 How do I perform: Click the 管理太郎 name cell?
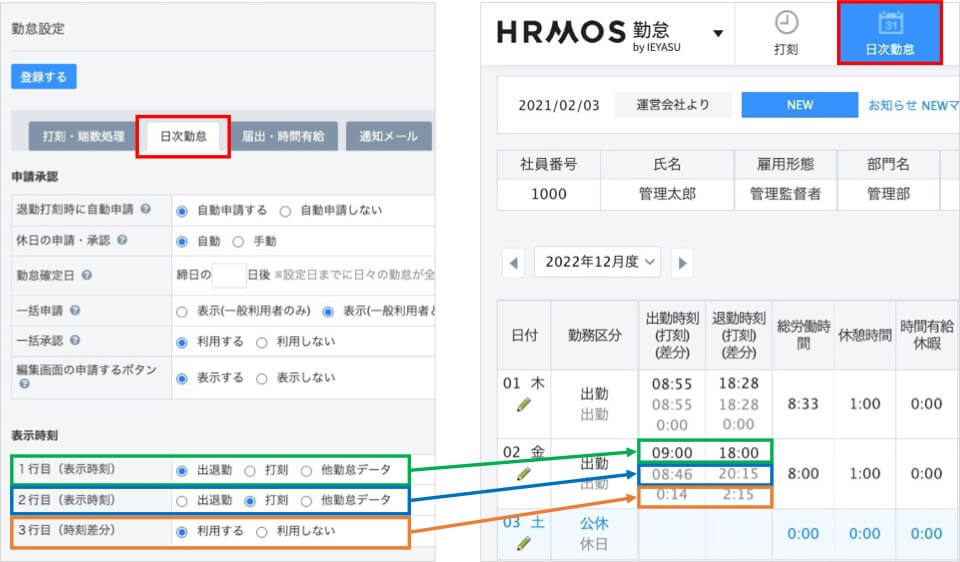coord(667,194)
